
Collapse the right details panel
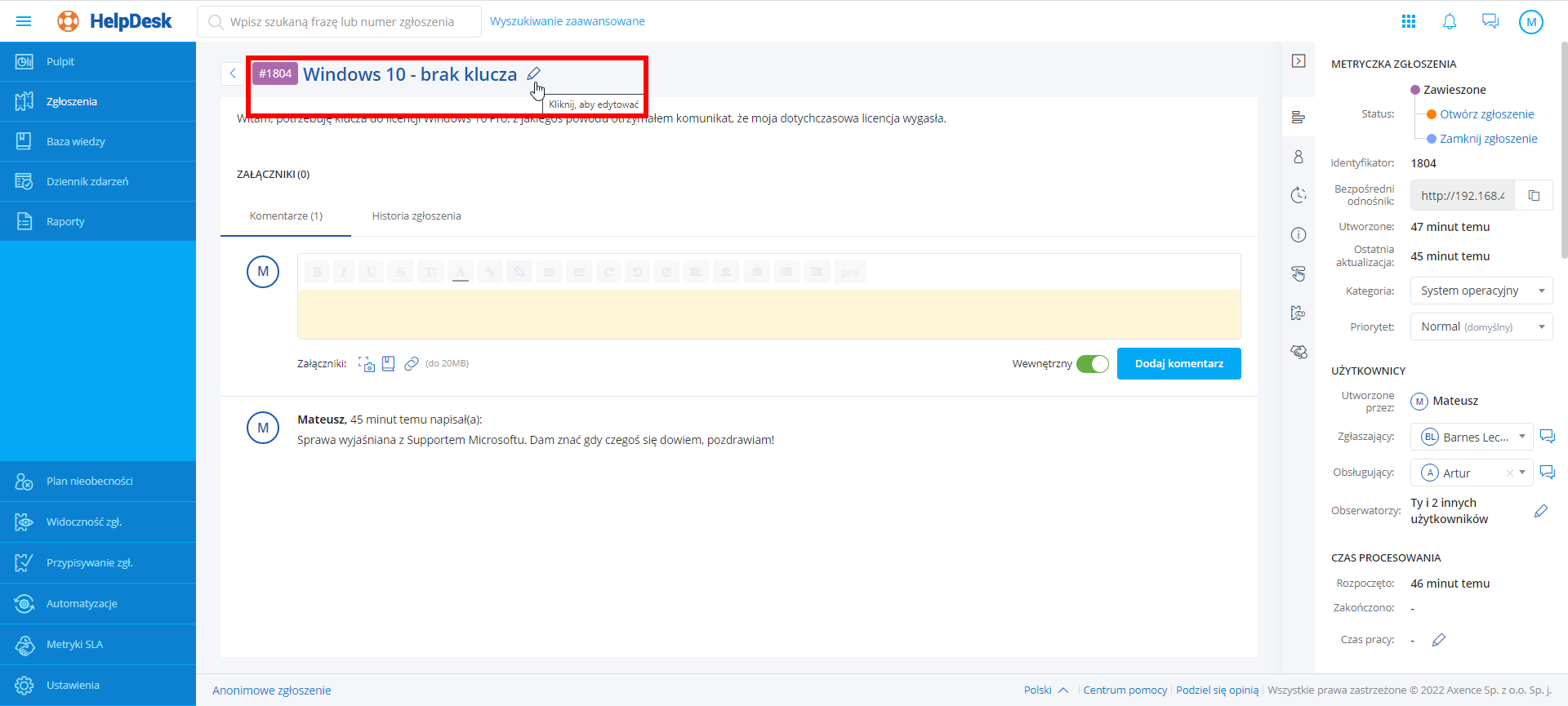pos(1298,61)
